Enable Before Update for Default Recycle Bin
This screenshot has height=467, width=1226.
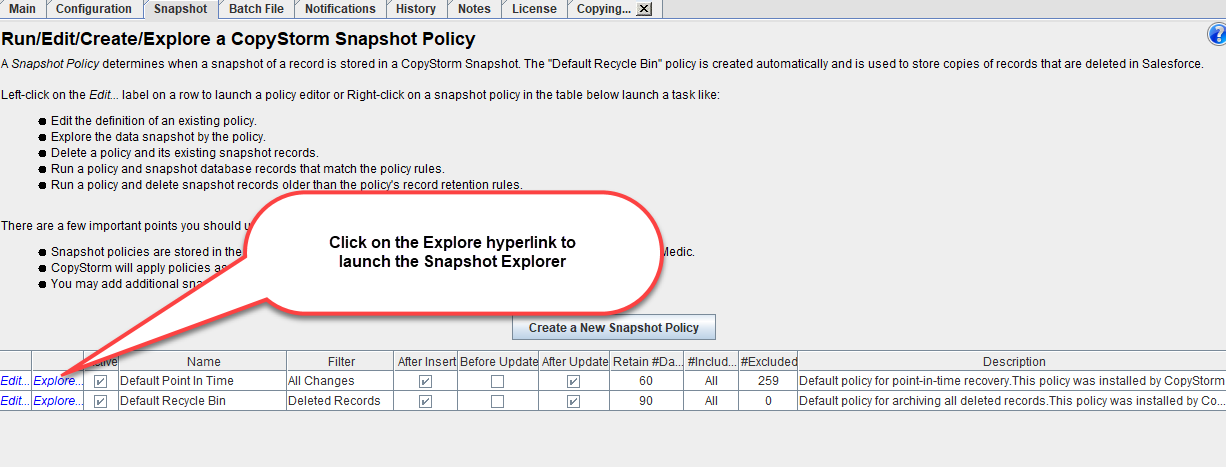tap(497, 401)
